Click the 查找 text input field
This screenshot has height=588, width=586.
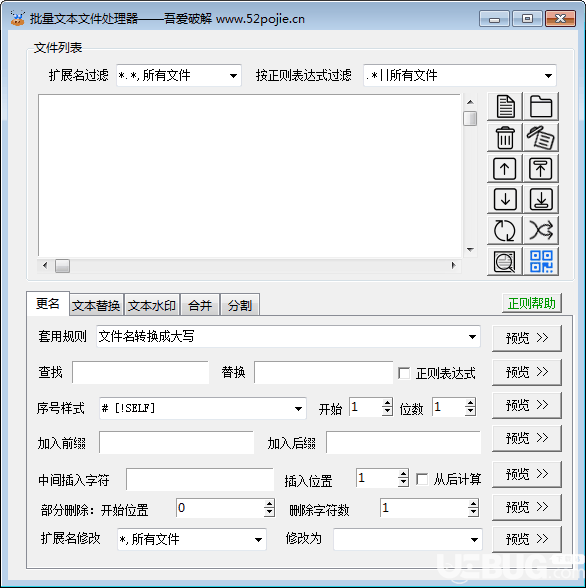click(140, 372)
